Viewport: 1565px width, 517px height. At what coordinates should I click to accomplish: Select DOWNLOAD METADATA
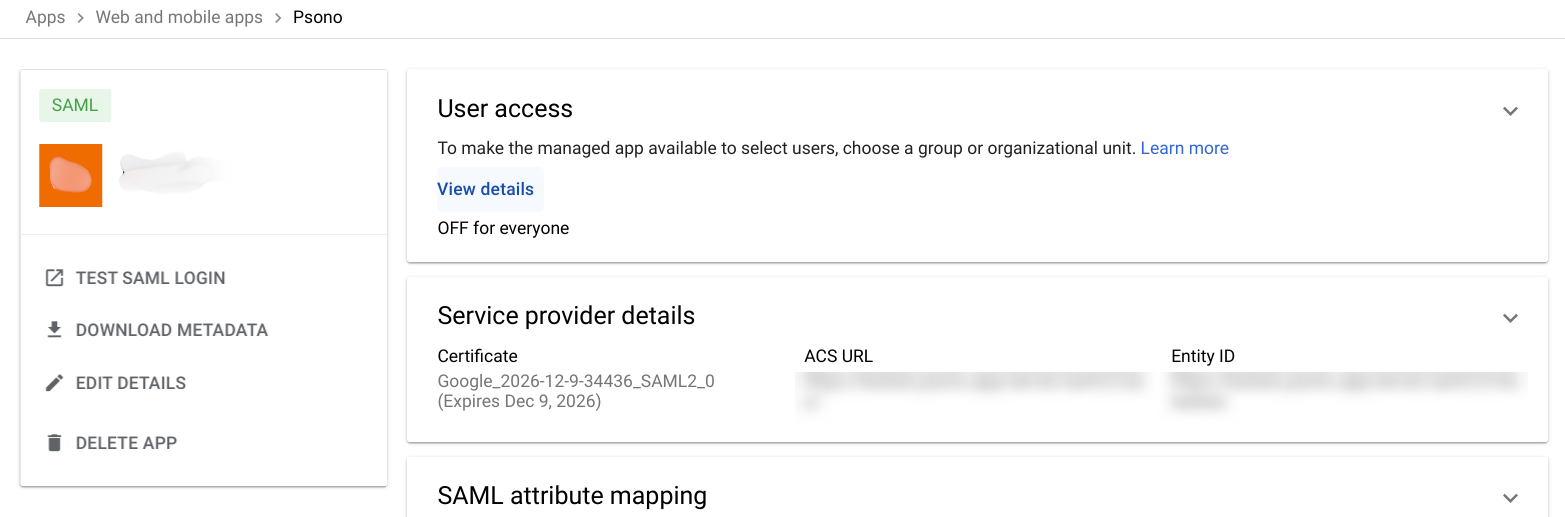coord(172,330)
